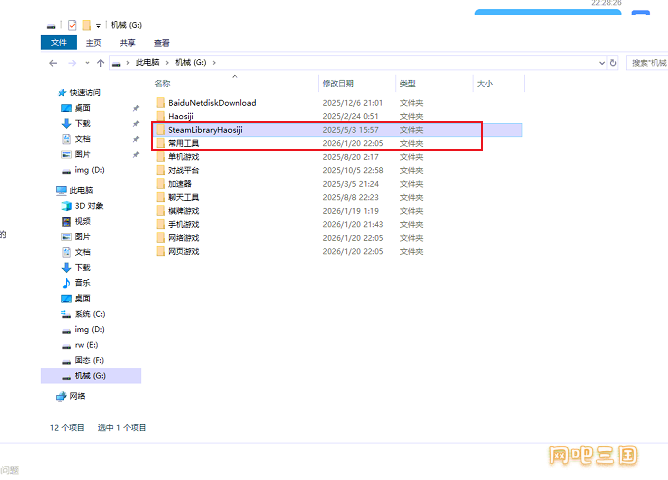Screen dimensions: 668x480
Task: Open the quick access toolbar customize dropdown
Action: click(98, 26)
